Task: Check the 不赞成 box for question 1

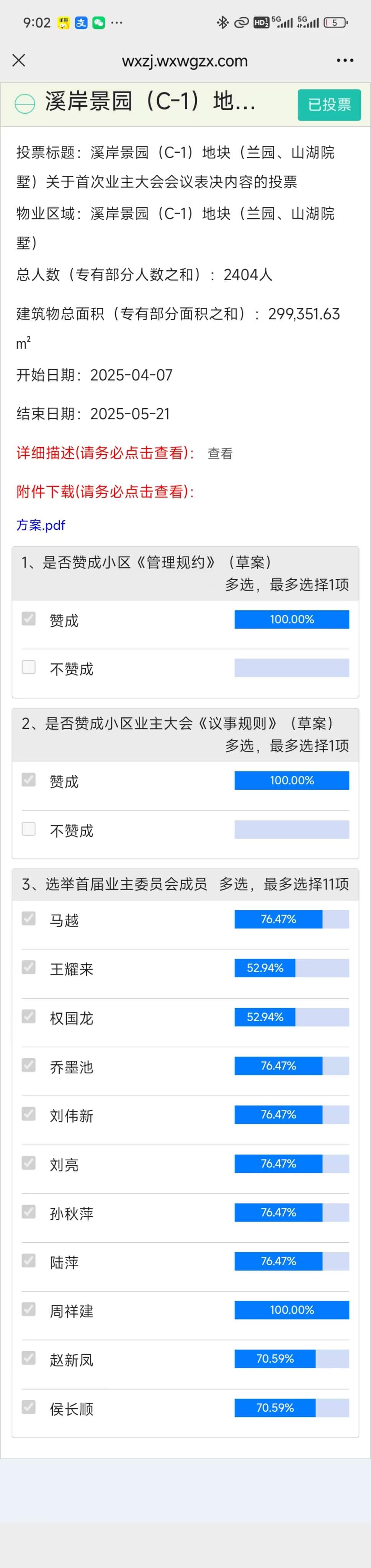Action: point(29,667)
